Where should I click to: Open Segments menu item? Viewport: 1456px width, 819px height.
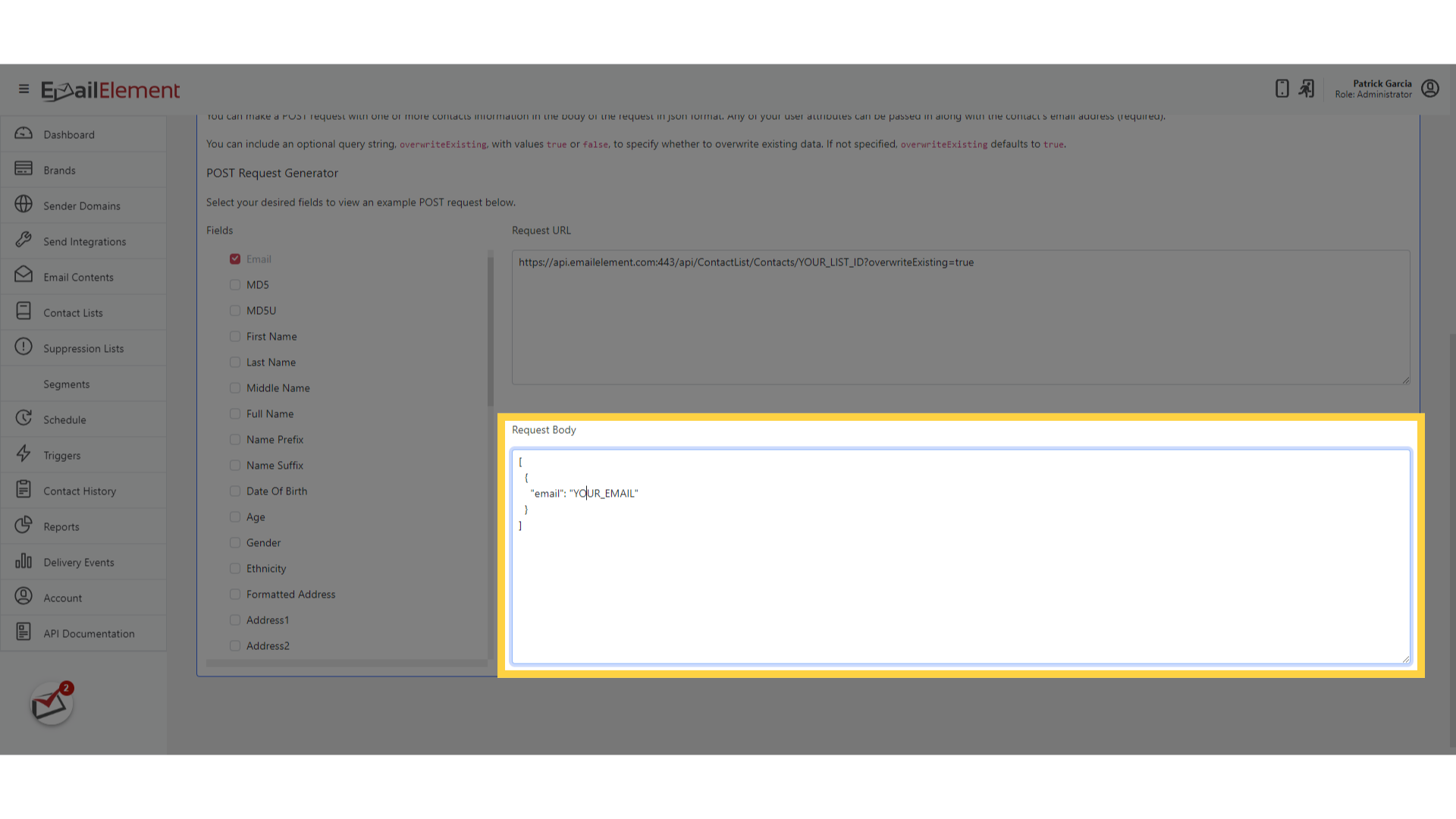coord(83,384)
